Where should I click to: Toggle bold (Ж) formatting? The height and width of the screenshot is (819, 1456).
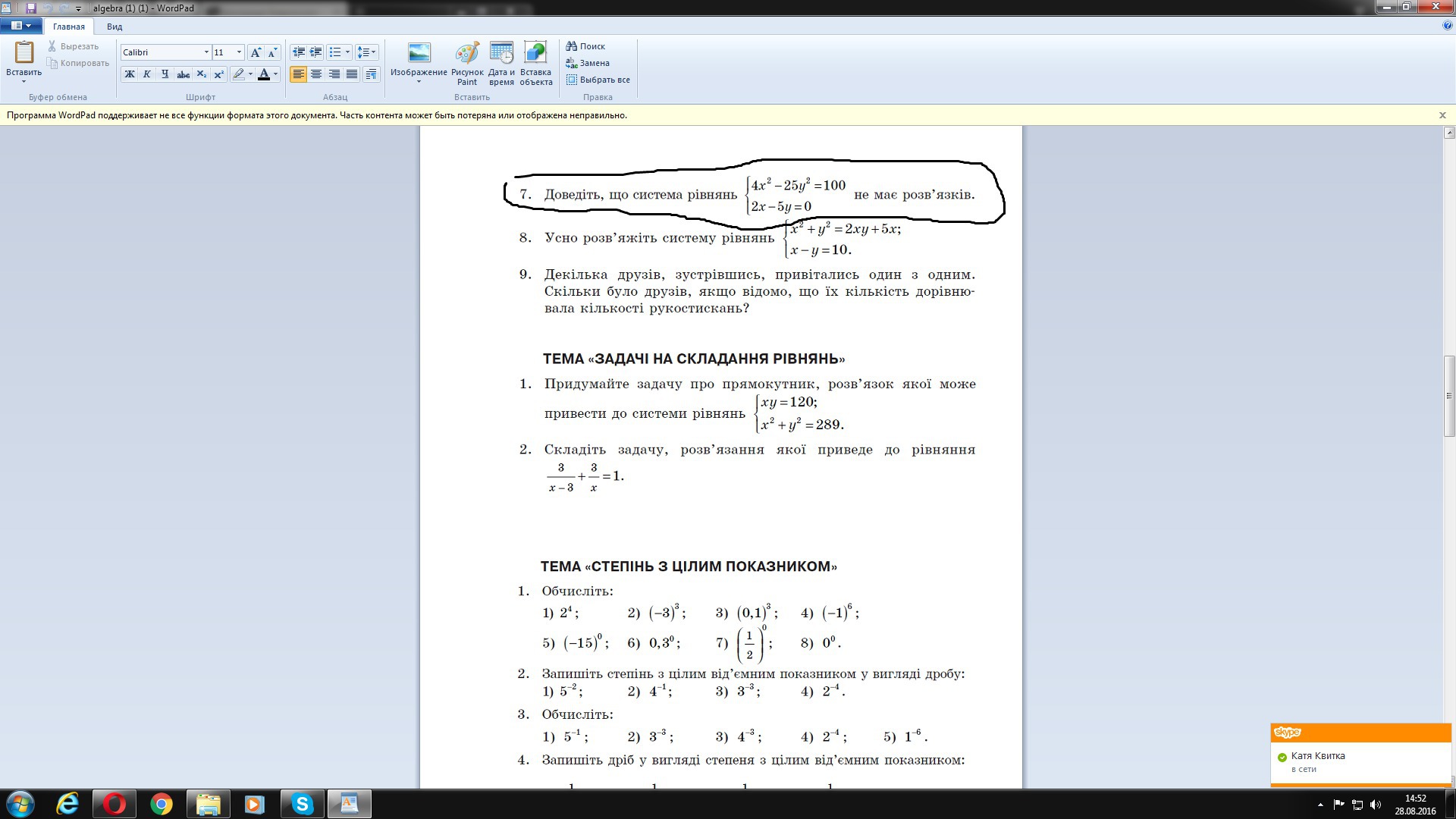pyautogui.click(x=130, y=74)
